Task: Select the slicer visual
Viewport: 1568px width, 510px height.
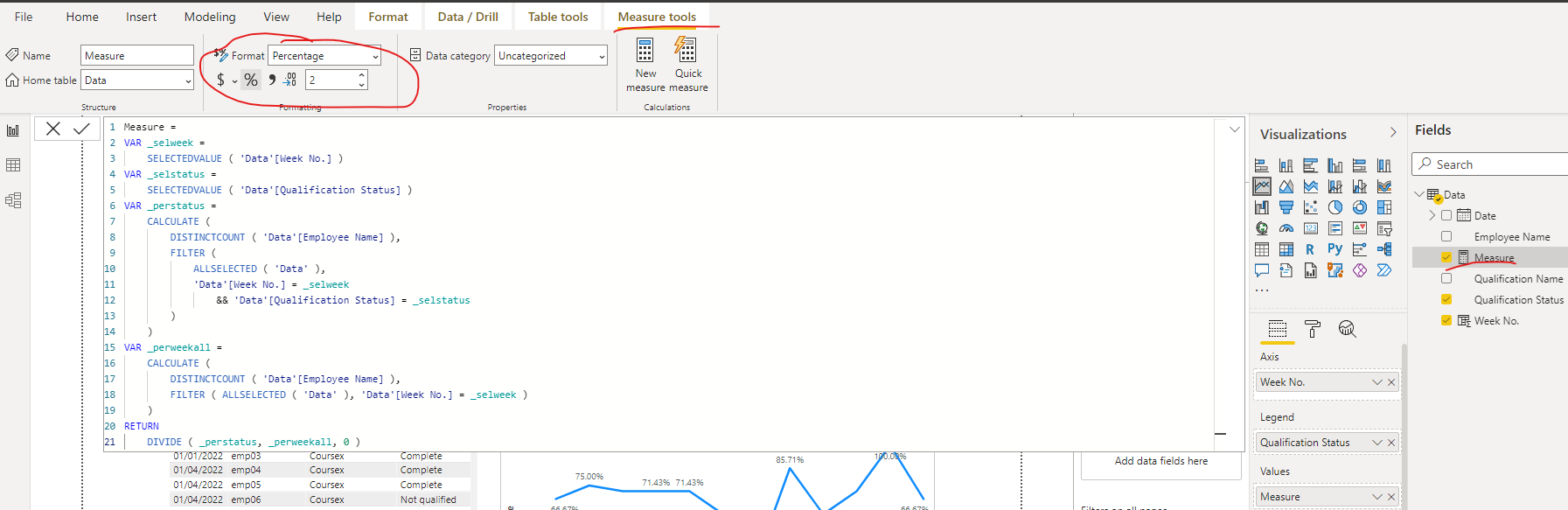Action: pyautogui.click(x=1384, y=228)
